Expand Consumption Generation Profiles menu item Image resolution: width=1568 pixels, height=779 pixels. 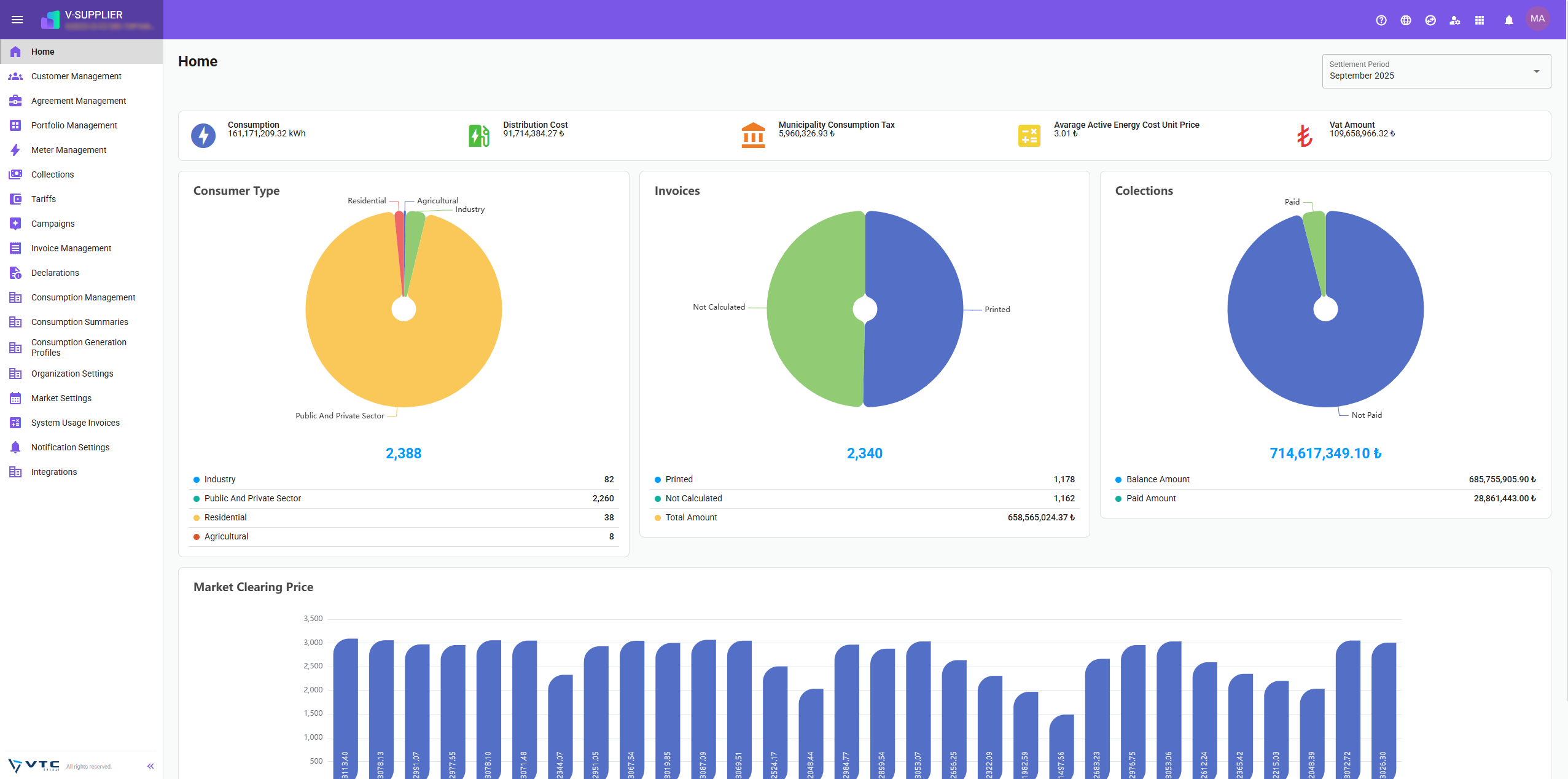[79, 347]
